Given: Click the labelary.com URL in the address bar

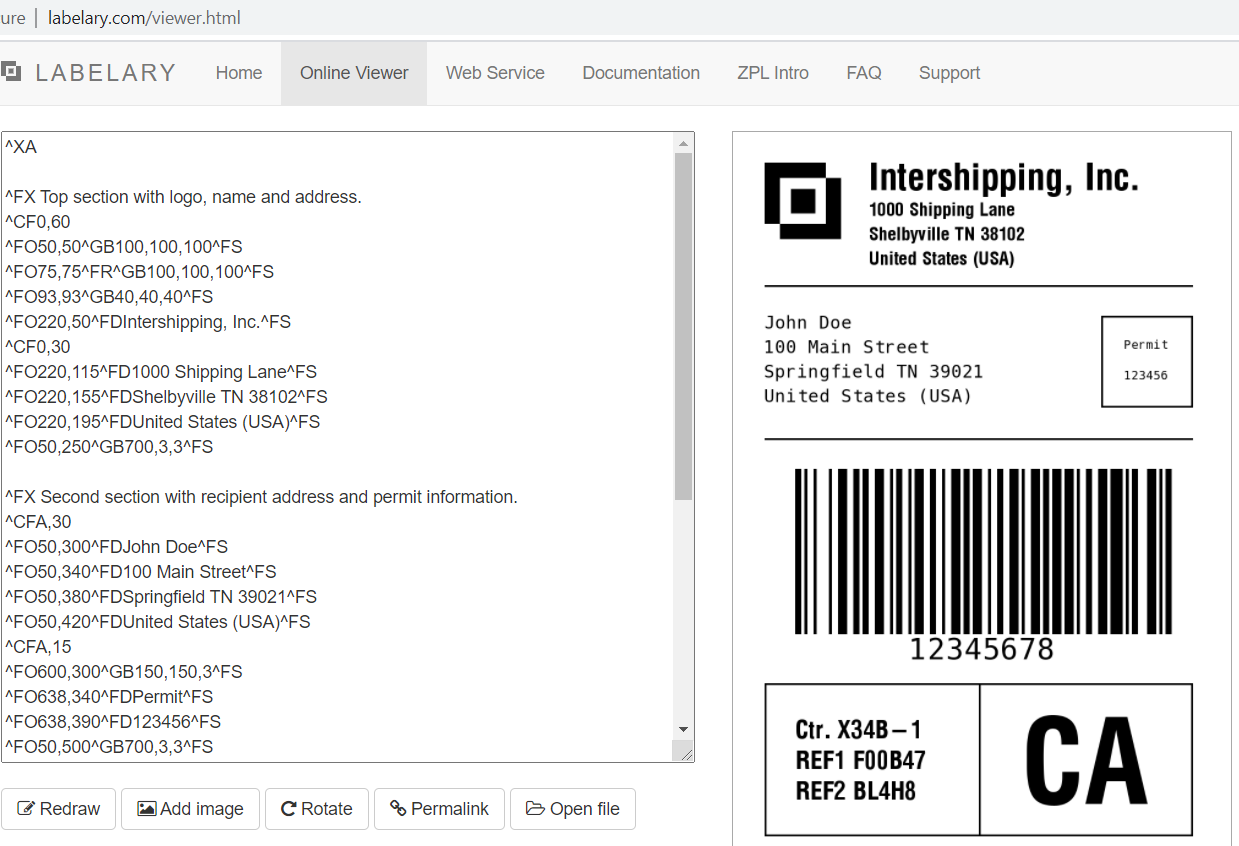Looking at the screenshot, I should pos(143,17).
